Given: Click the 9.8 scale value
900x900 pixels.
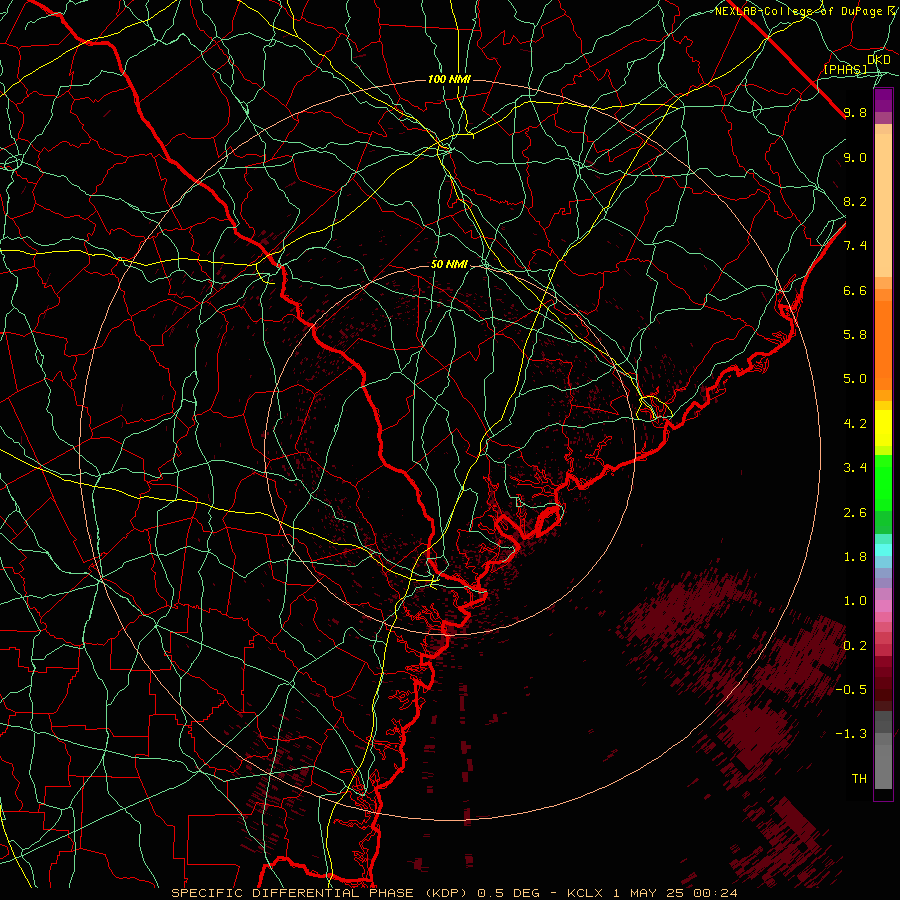Looking at the screenshot, I should 855,112.
